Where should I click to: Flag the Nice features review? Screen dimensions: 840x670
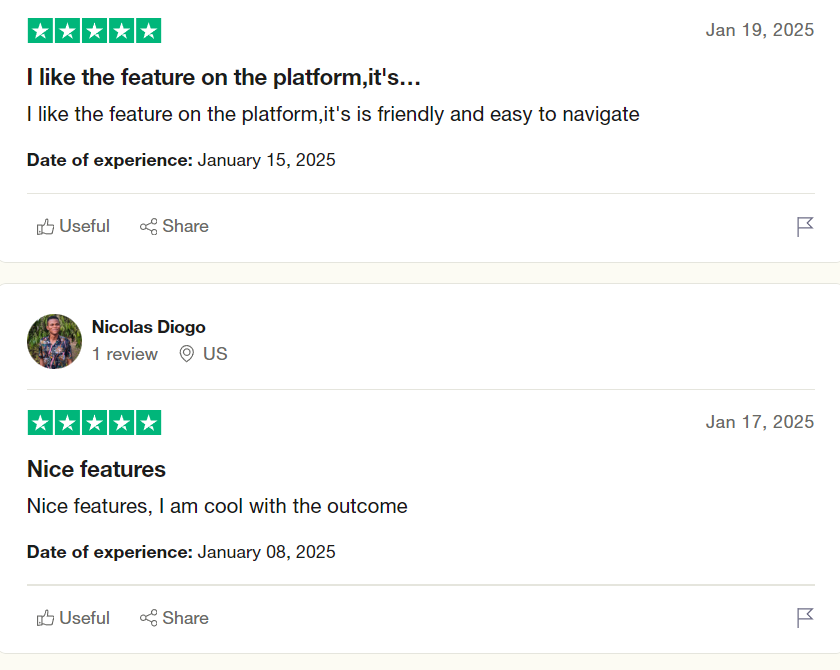(805, 618)
